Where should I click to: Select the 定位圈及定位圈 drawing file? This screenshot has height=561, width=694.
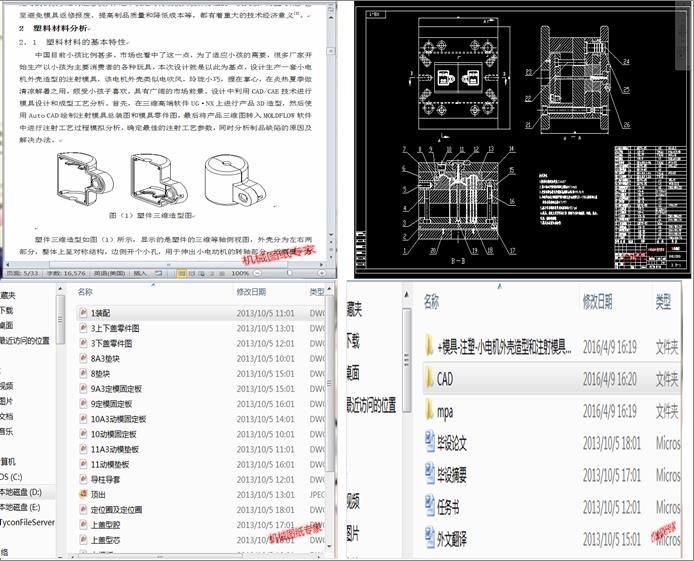click(116, 509)
